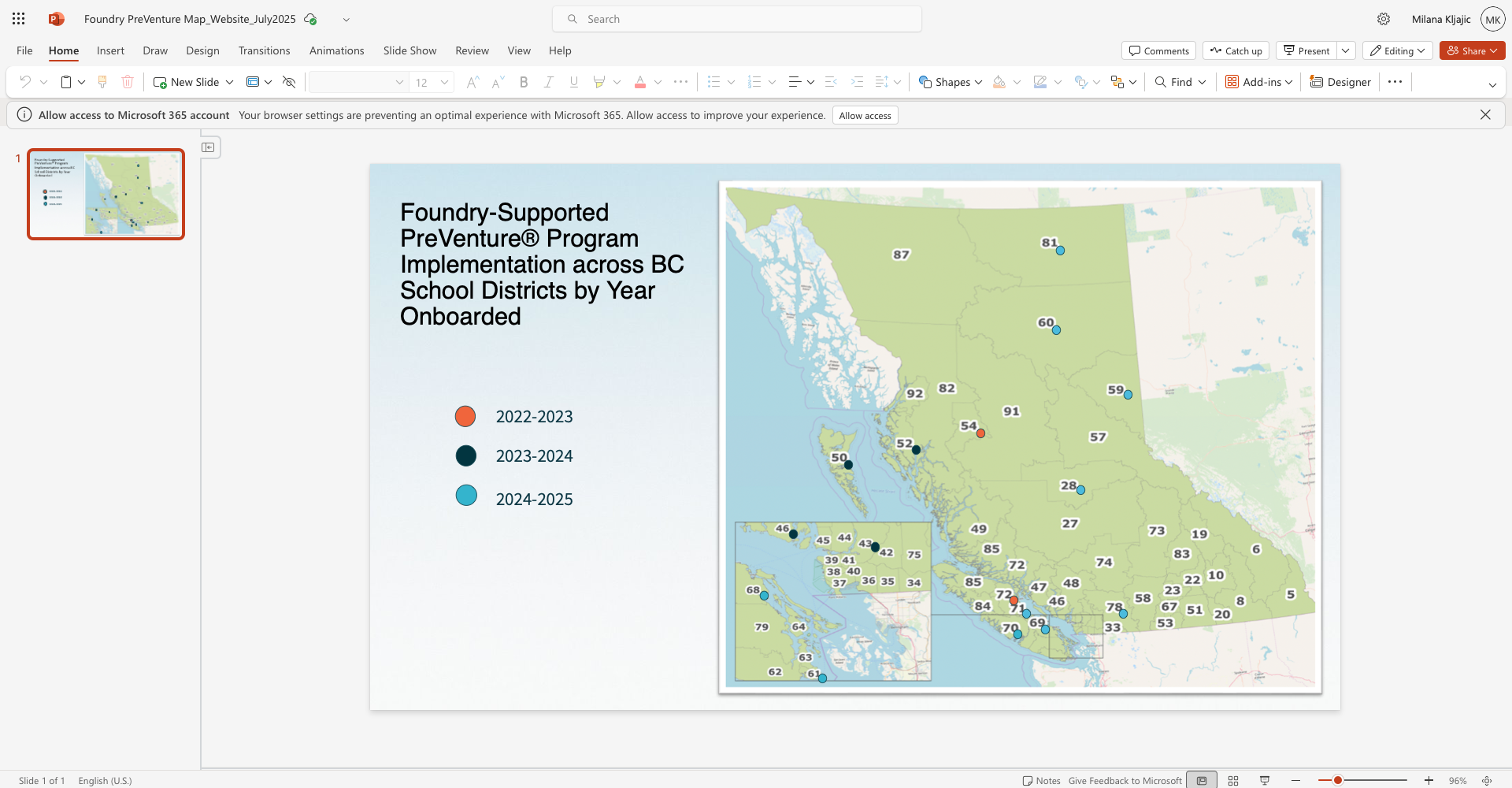Click the Present button
The image size is (1512, 788).
(1306, 50)
